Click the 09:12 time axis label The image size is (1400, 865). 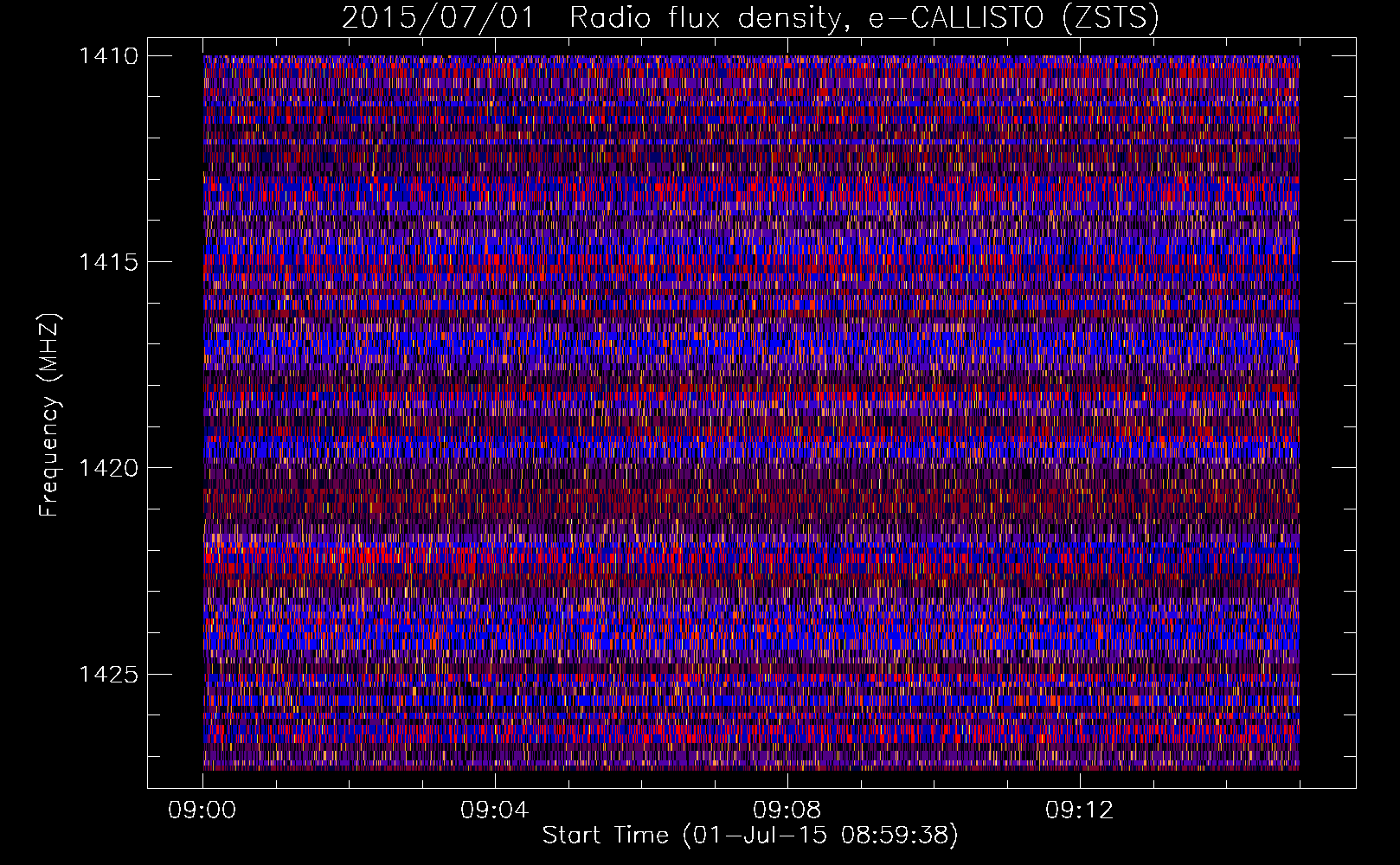pos(1080,811)
